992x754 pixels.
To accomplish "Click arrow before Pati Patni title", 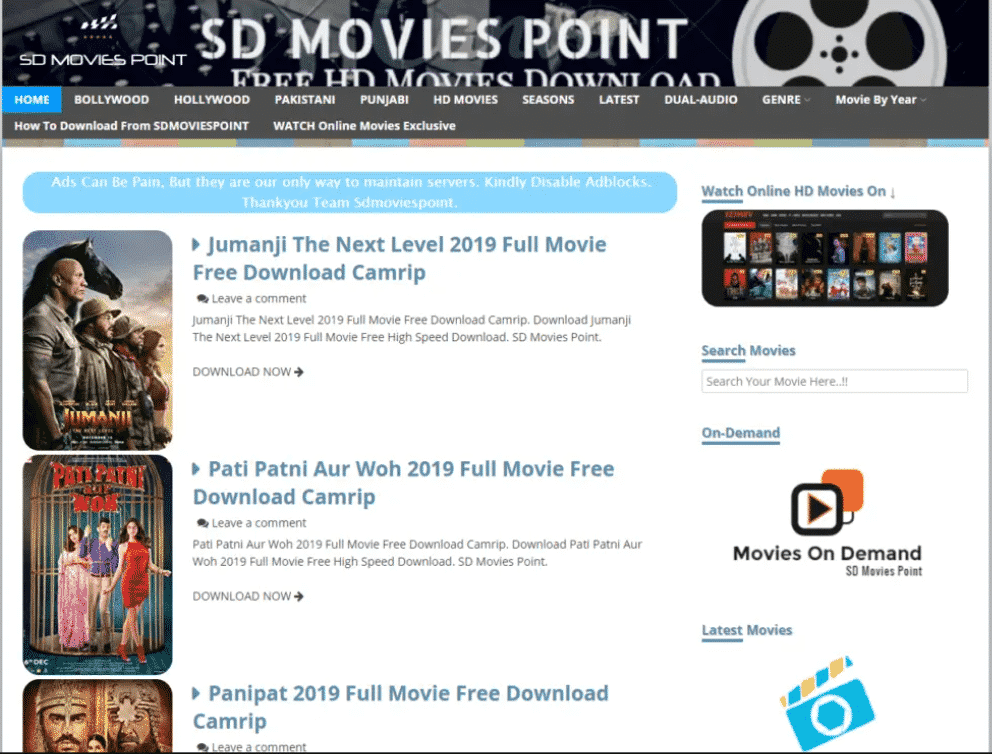I will (x=196, y=469).
